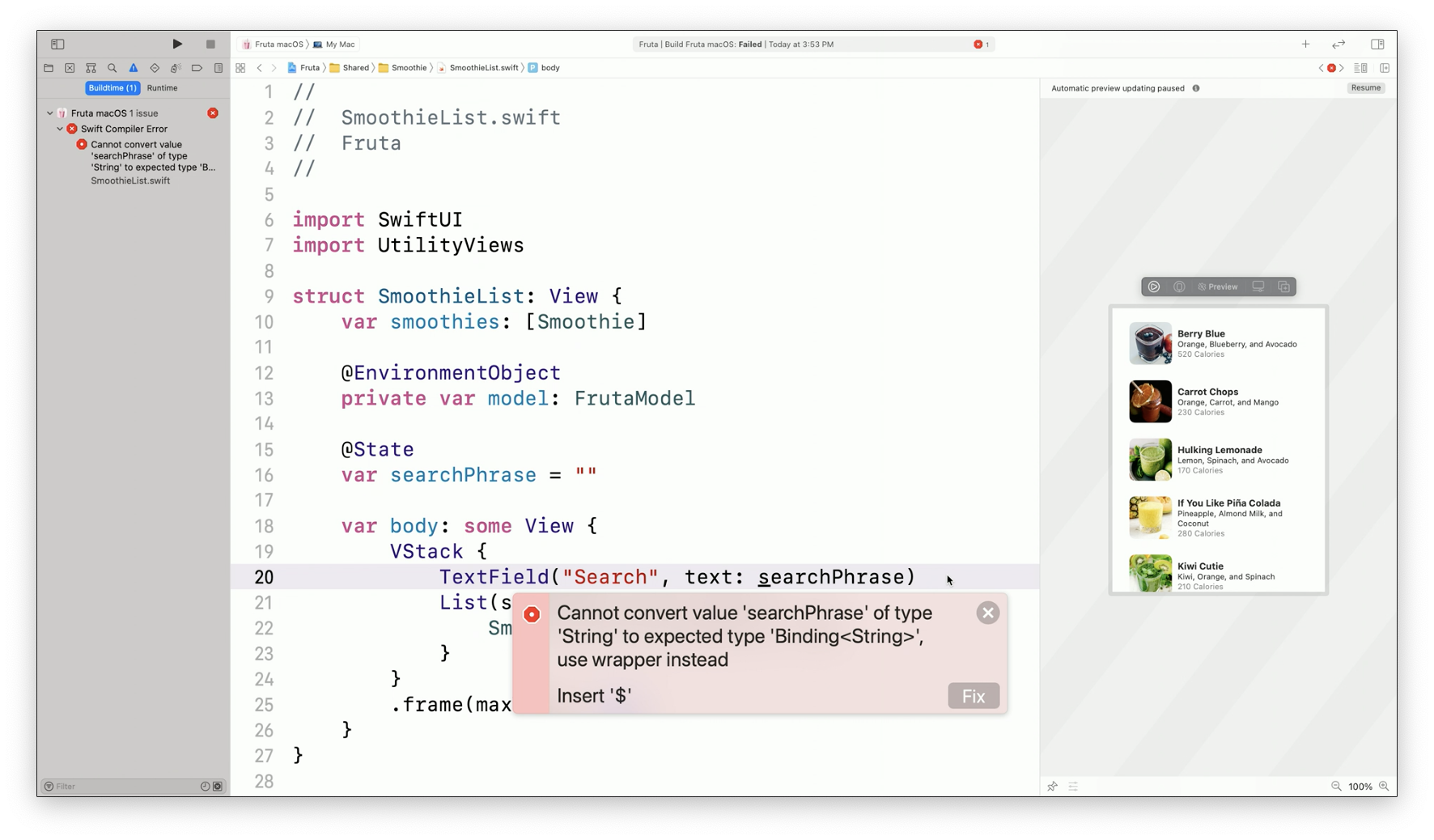Collapse the Swift Compiler Error group

(60, 129)
